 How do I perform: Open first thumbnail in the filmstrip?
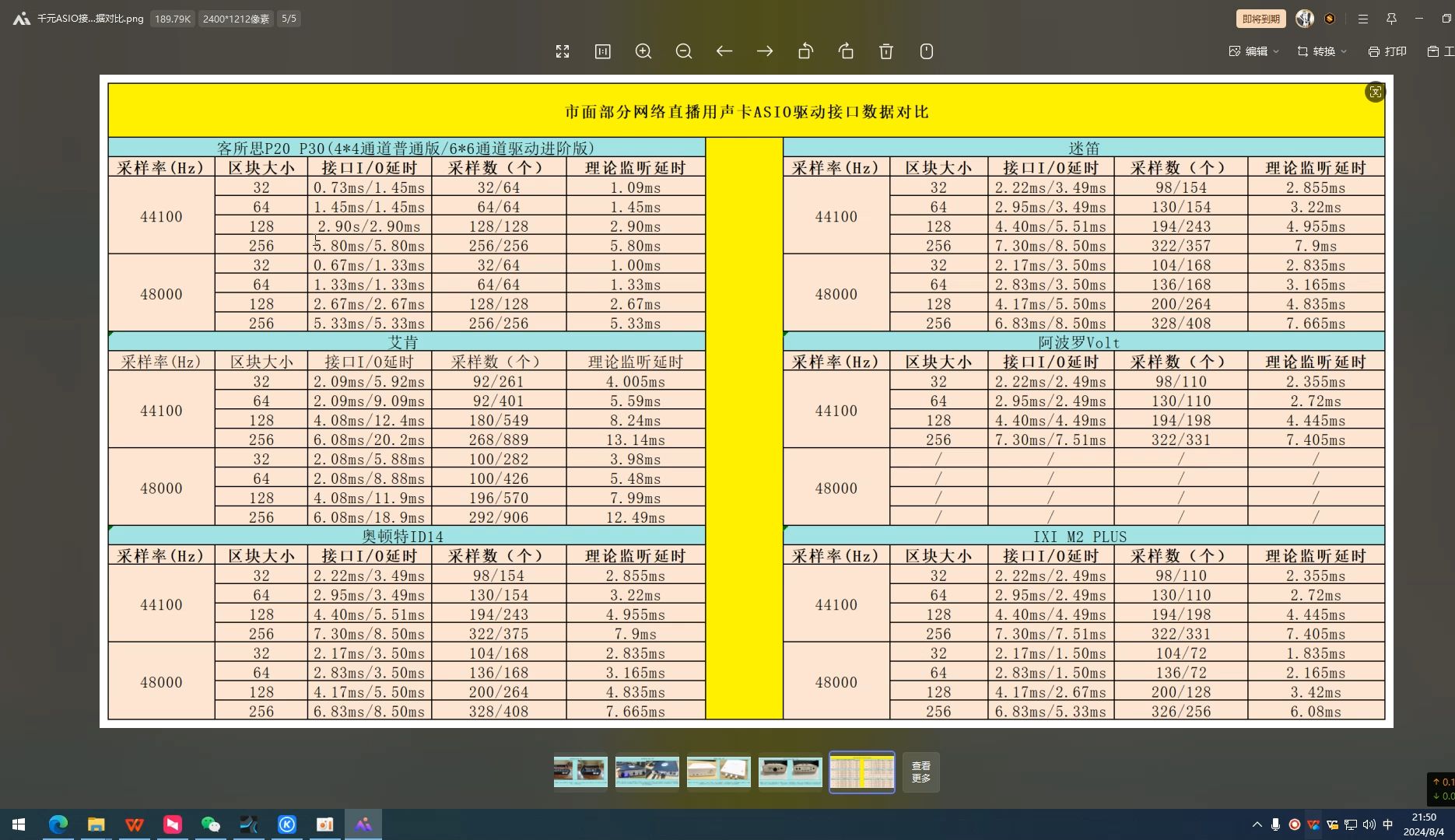click(580, 772)
